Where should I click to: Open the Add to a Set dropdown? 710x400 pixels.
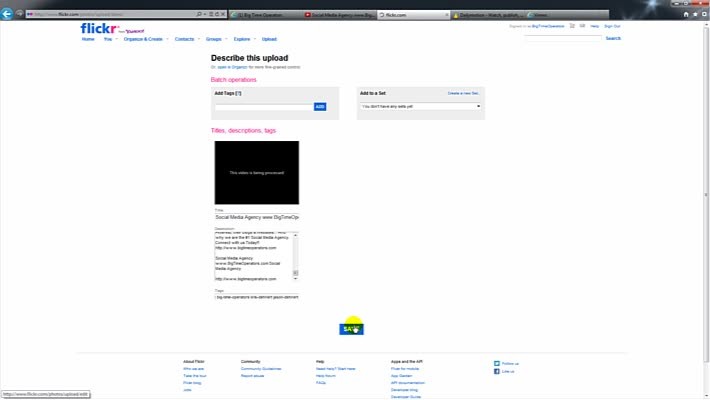(421, 106)
